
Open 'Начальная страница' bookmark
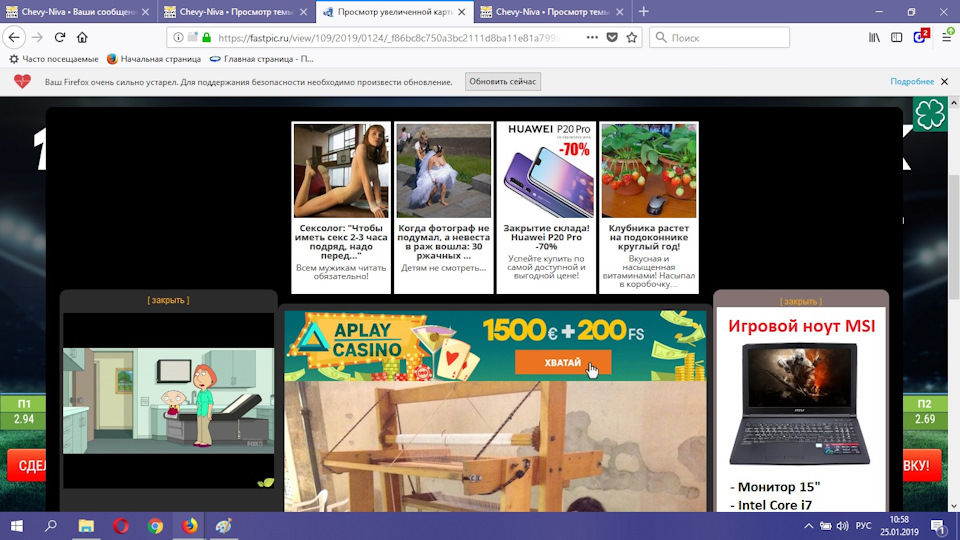(154, 59)
